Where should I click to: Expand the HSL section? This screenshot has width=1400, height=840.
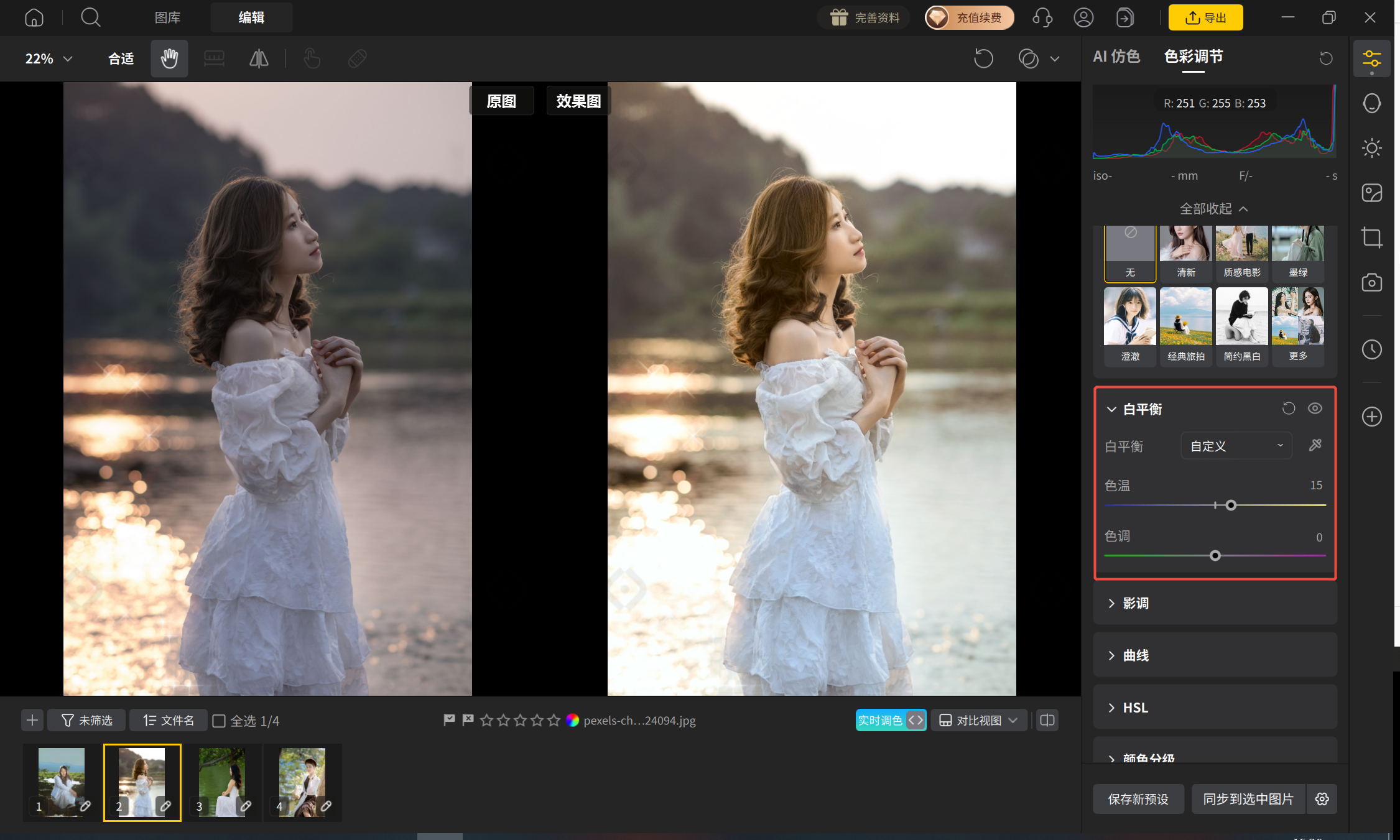pyautogui.click(x=1215, y=708)
